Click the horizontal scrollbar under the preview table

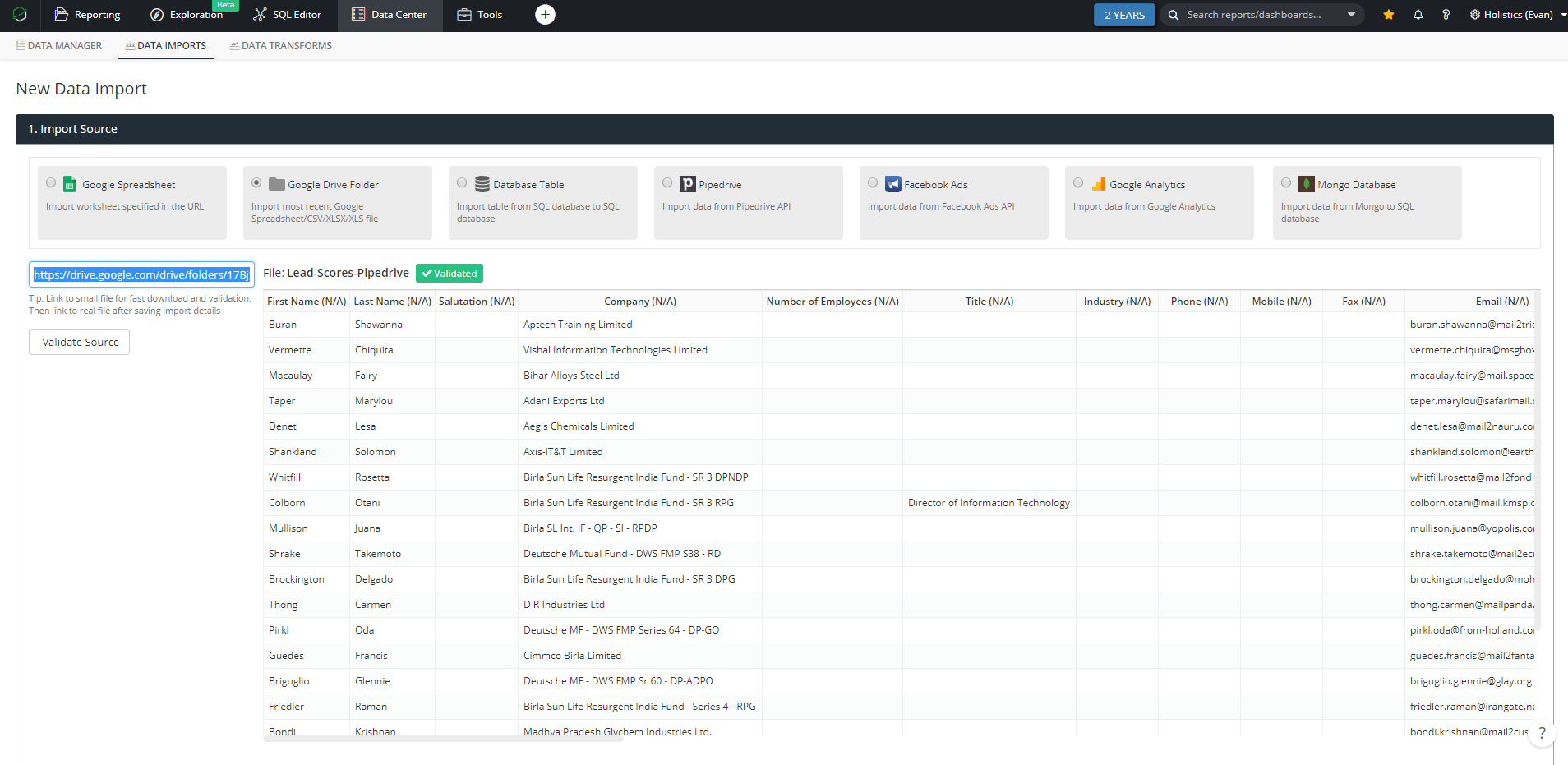point(443,739)
